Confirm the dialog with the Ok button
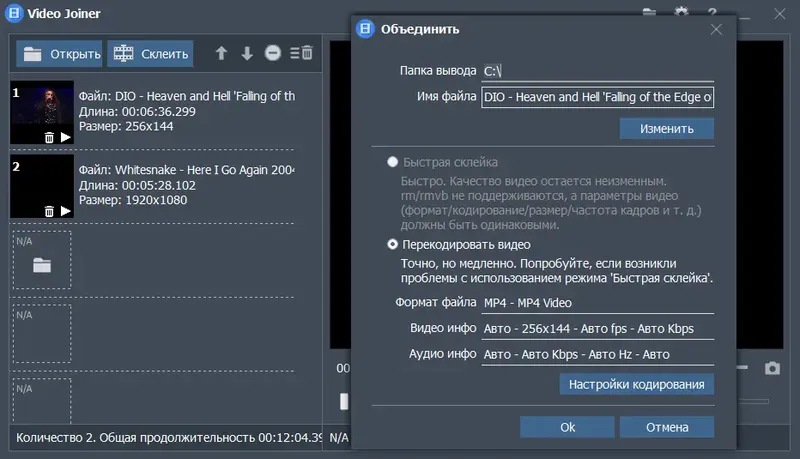Viewport: 800px width, 459px height. (x=567, y=427)
